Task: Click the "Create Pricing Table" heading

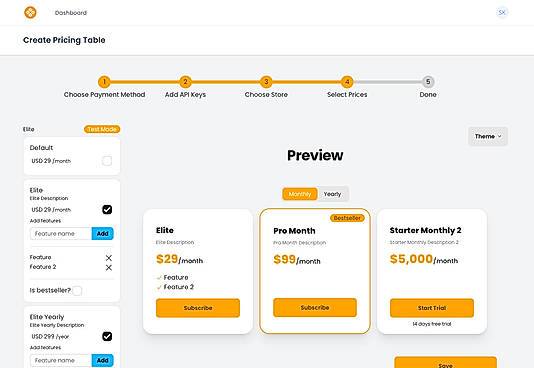Action: click(x=64, y=40)
